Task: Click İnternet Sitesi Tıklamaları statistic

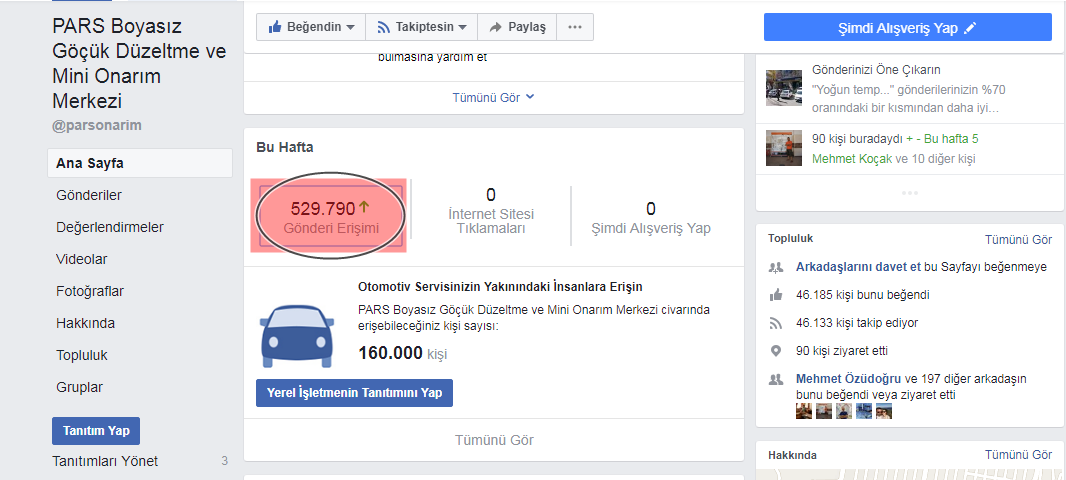Action: click(490, 211)
